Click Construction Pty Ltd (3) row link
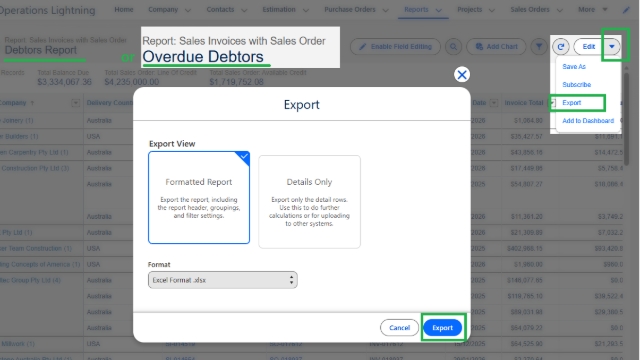This screenshot has height=360, width=640. click(35, 168)
